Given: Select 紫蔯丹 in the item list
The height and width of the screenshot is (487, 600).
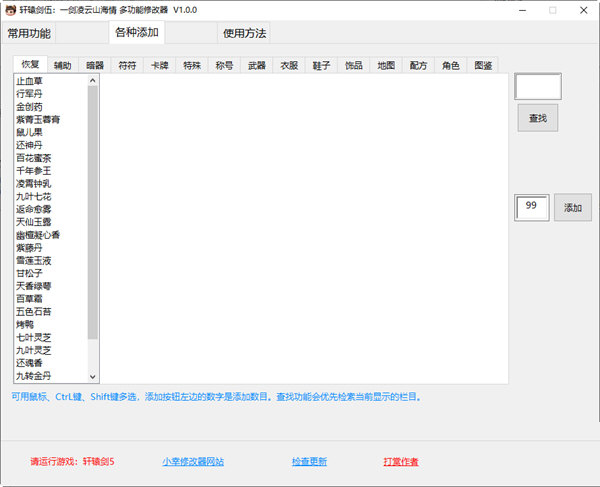Looking at the screenshot, I should tap(29, 248).
